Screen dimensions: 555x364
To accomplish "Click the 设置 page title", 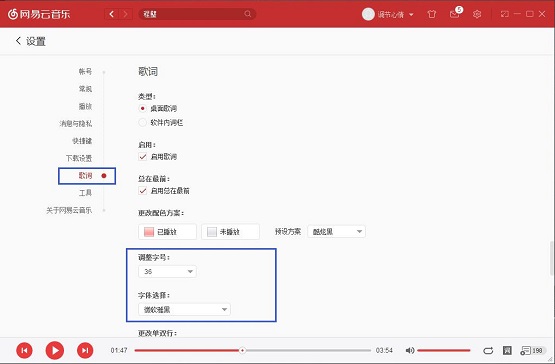I will [36, 41].
